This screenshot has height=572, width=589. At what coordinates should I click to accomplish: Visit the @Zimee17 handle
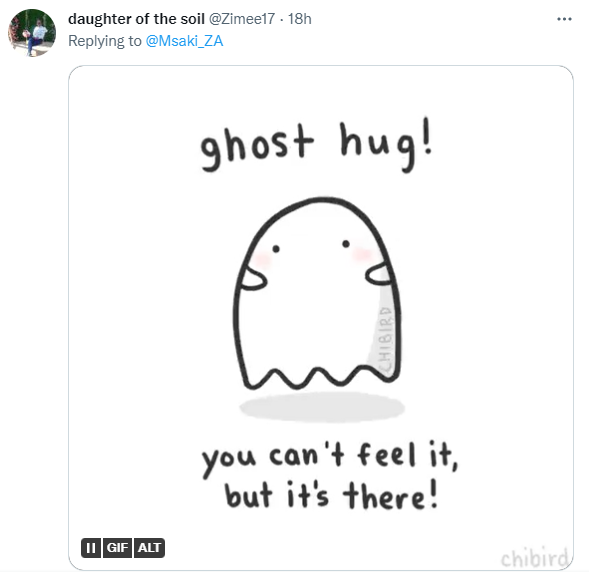242,19
